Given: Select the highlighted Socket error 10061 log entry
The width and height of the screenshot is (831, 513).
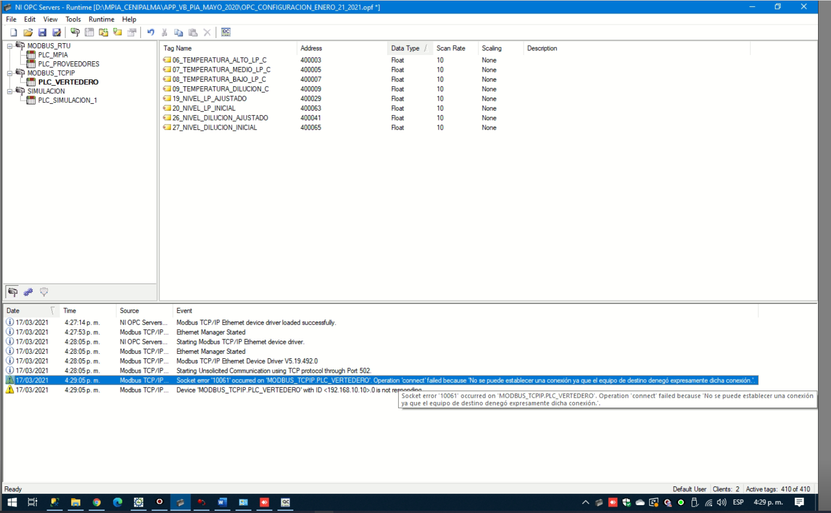Looking at the screenshot, I should (382, 380).
